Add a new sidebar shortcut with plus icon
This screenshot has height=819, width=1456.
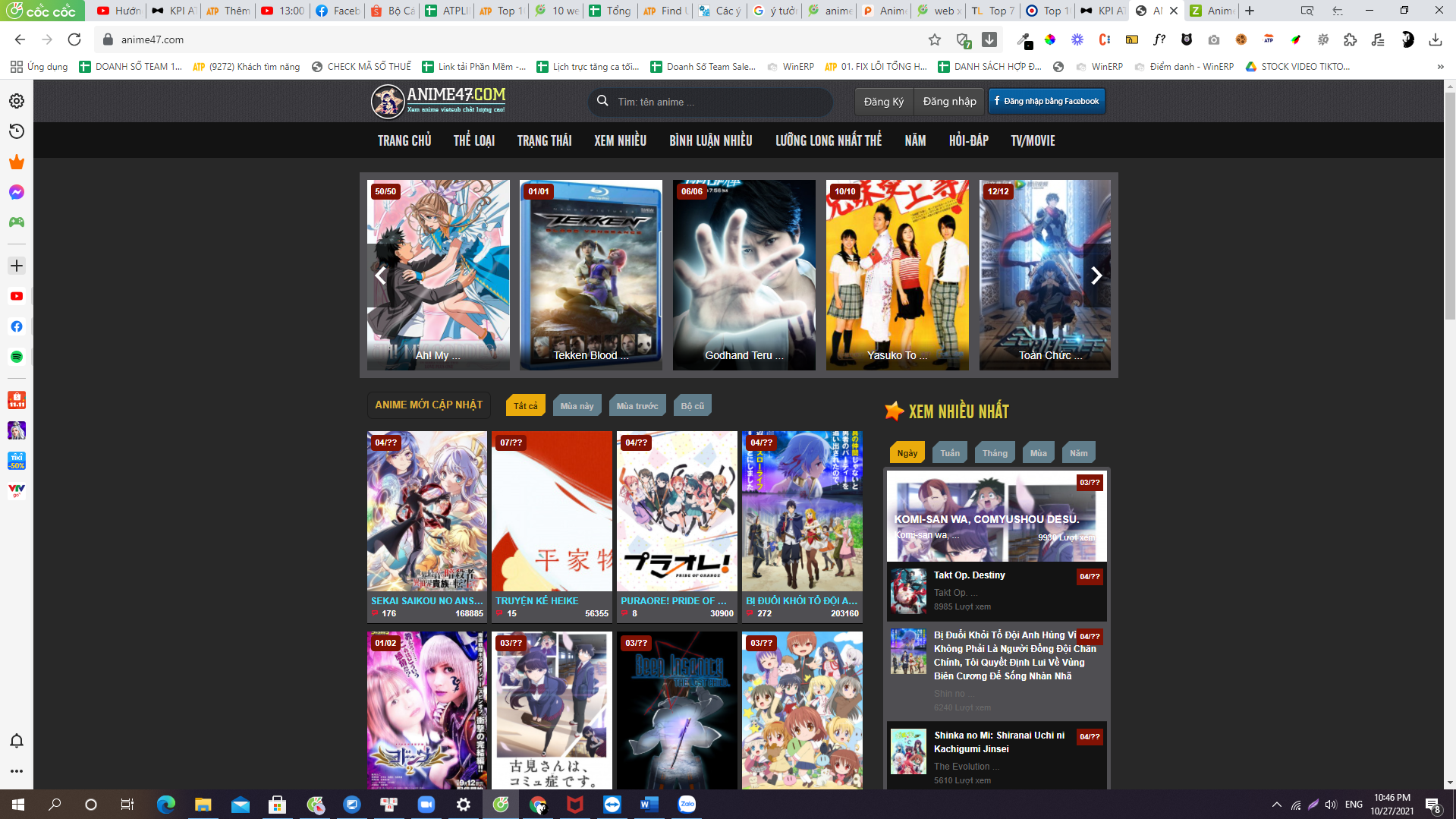tap(17, 266)
